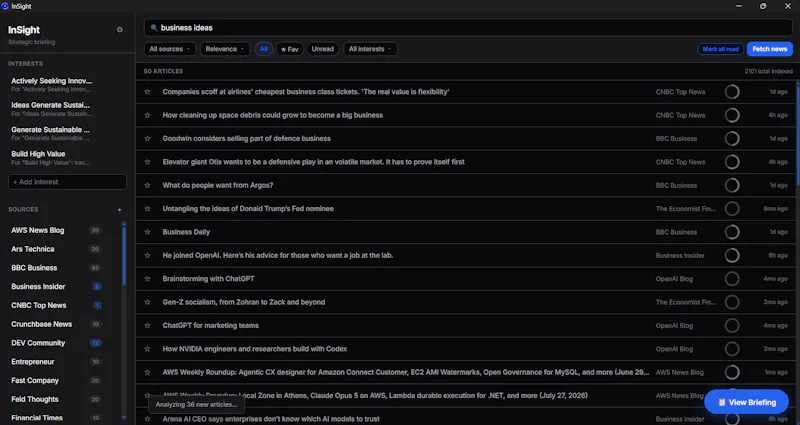Click the 12 count badge beside DEV Community
The width and height of the screenshot is (800, 425).
tap(95, 343)
